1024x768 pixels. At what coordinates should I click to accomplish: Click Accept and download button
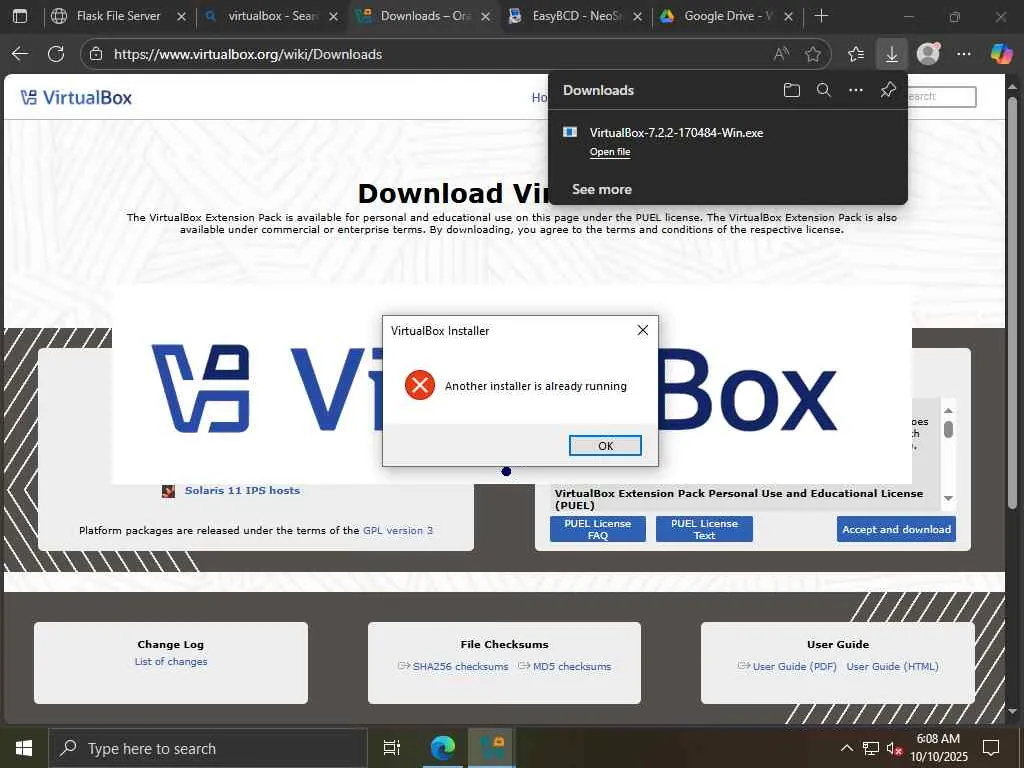click(896, 529)
